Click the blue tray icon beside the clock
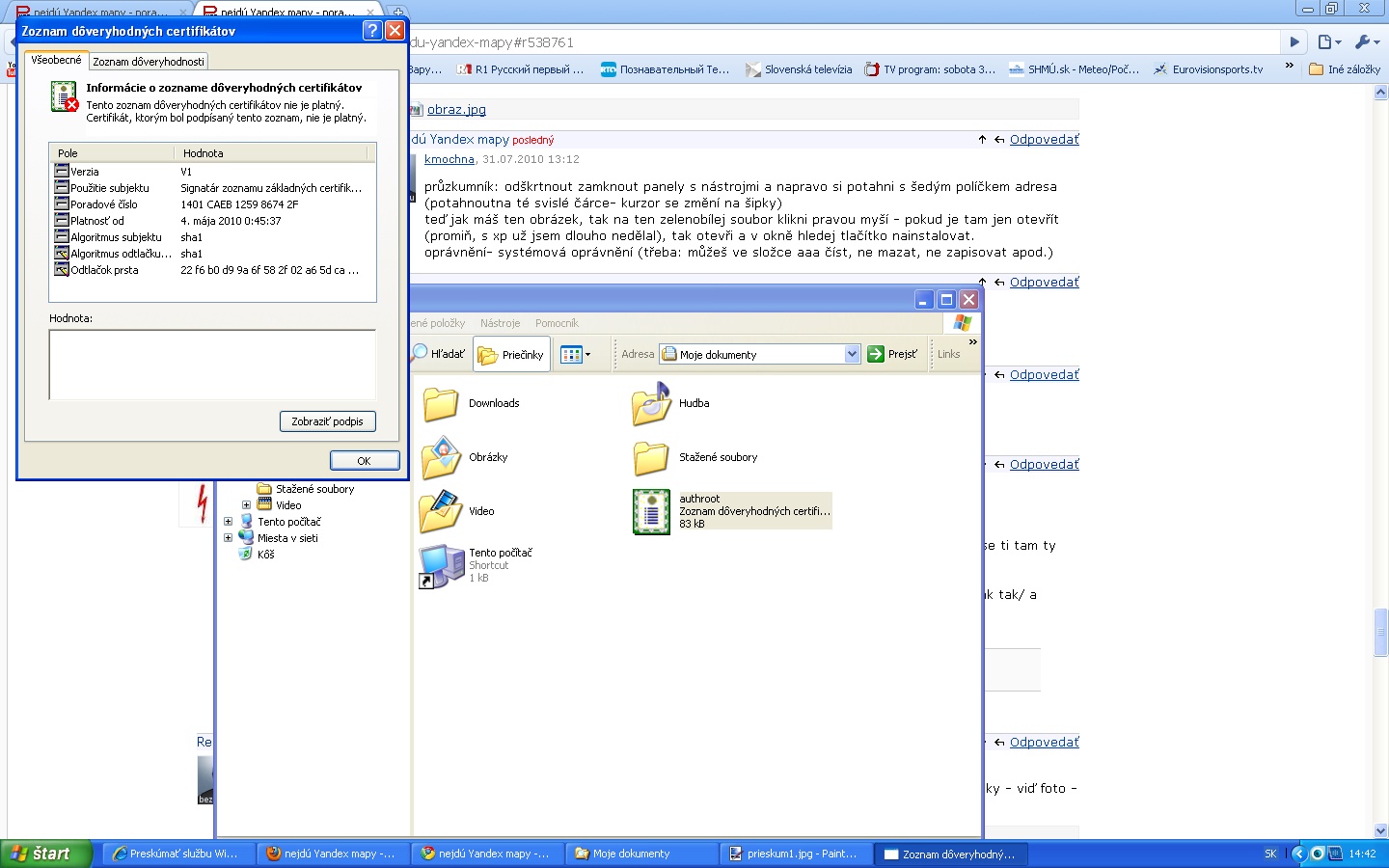The width and height of the screenshot is (1389, 868). (x=1335, y=854)
